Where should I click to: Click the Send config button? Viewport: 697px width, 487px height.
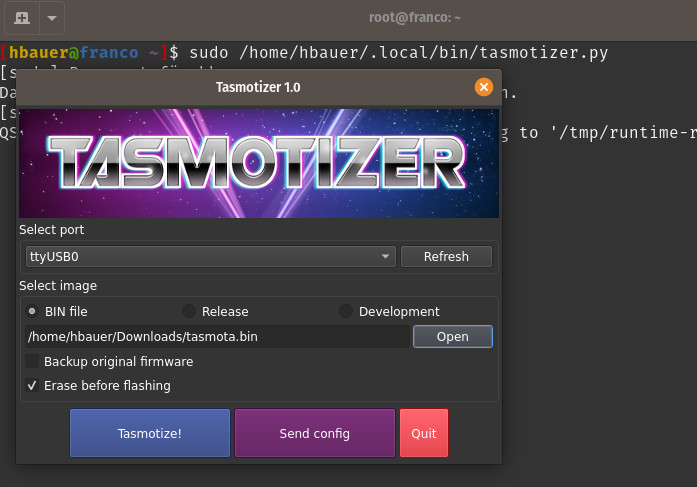coord(315,433)
